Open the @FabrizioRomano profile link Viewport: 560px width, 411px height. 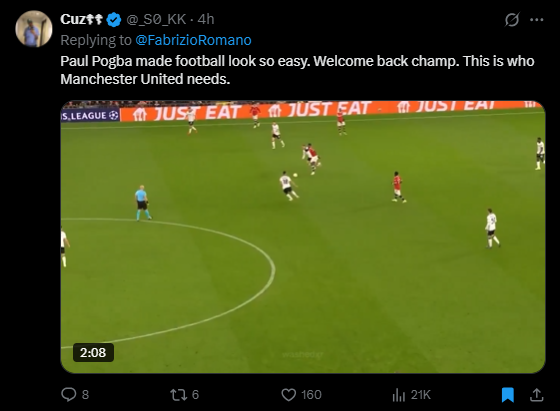click(193, 40)
